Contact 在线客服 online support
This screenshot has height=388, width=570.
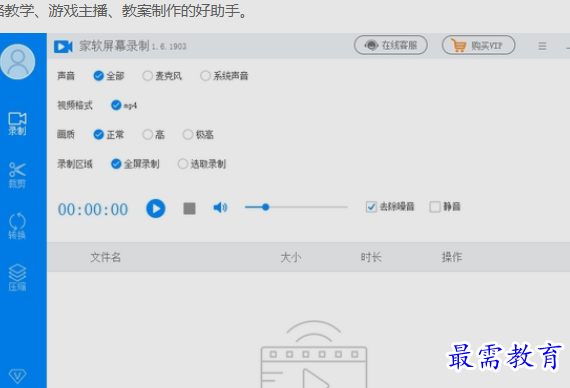tap(390, 45)
